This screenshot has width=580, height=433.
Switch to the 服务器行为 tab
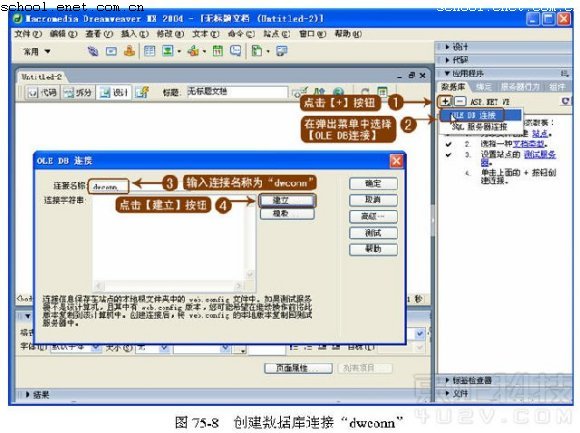tap(520, 87)
